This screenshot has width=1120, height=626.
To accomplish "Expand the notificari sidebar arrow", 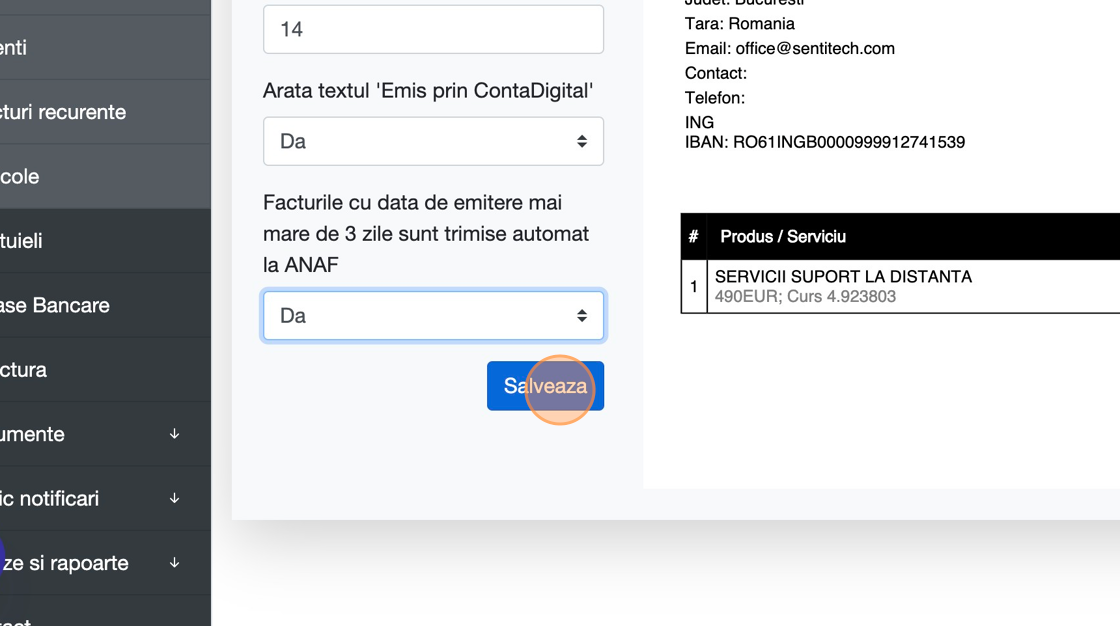I will click(174, 498).
